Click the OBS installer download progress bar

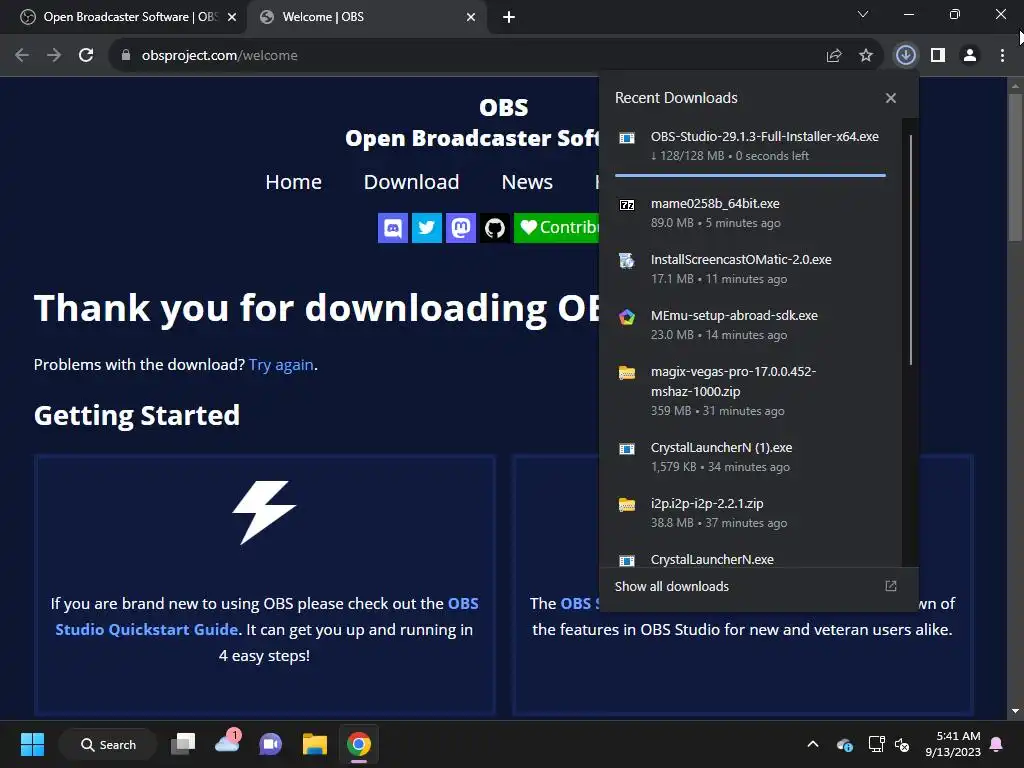click(x=750, y=175)
